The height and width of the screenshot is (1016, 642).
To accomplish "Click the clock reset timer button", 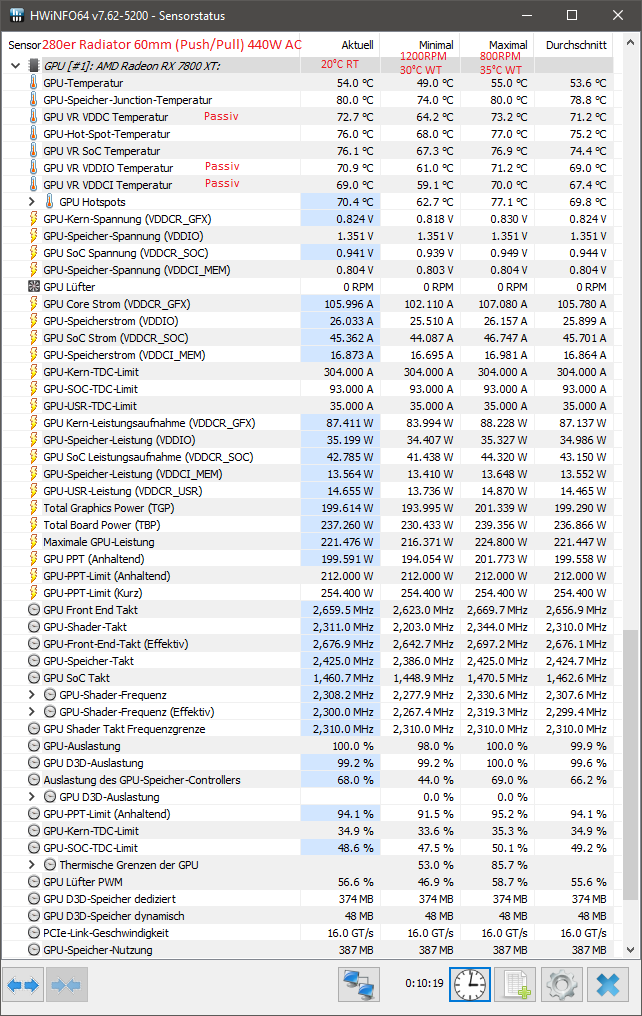I will point(470,986).
